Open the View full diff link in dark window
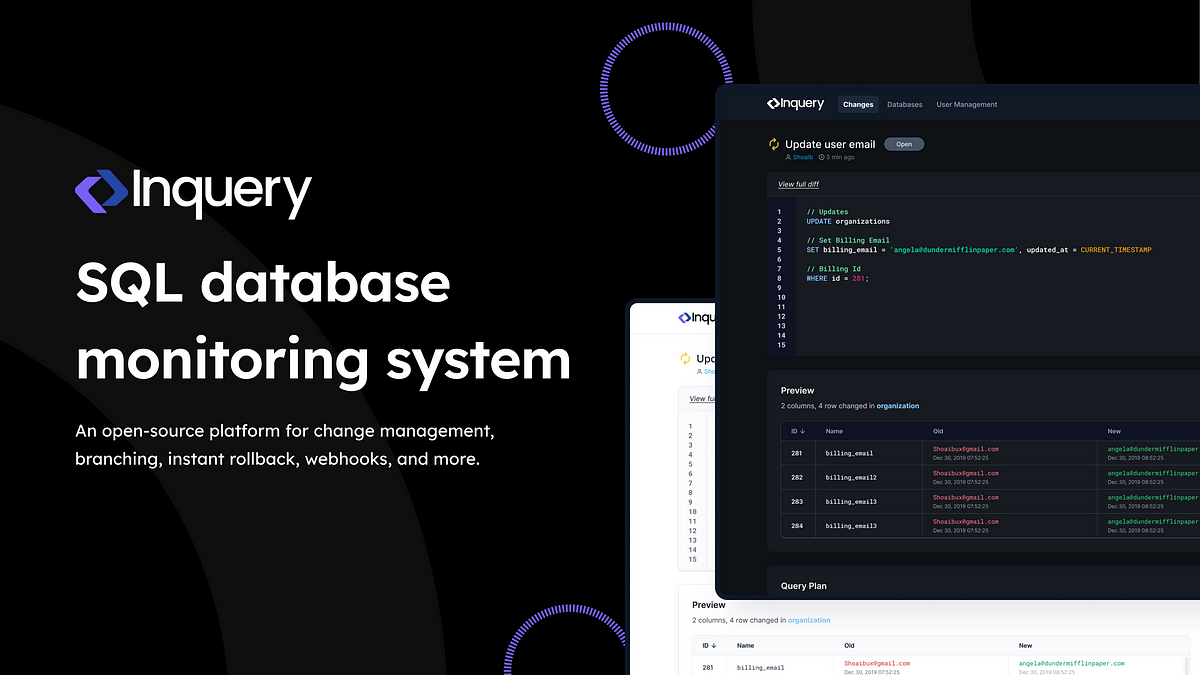Viewport: 1200px width, 675px height. 799,184
